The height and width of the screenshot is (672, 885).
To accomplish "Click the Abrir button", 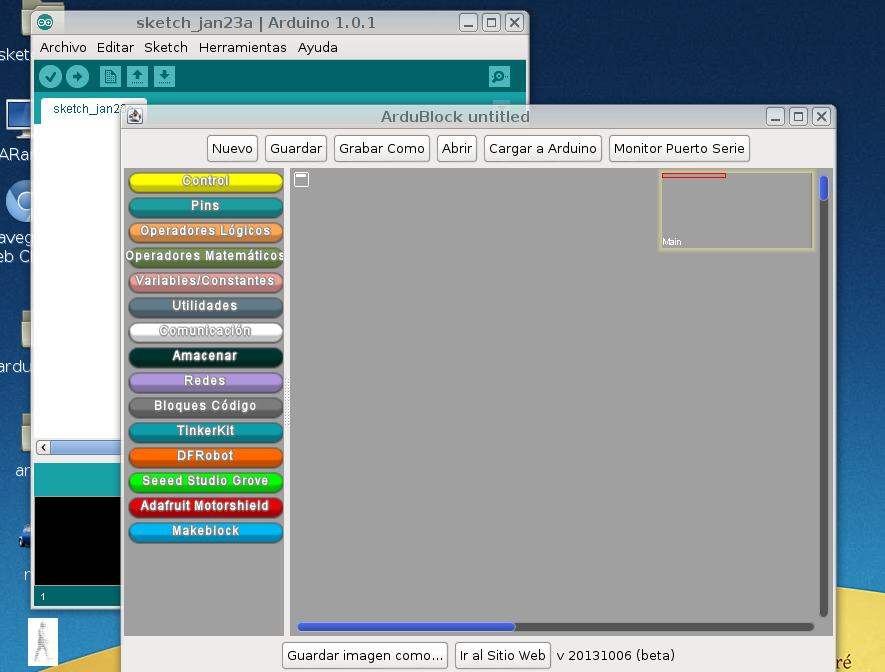I will pyautogui.click(x=457, y=148).
